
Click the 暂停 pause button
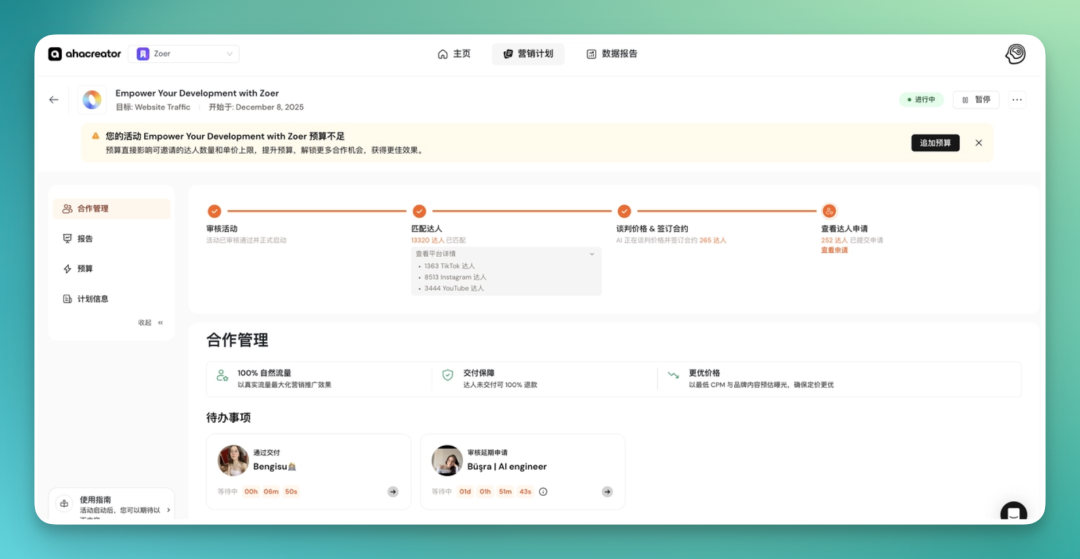coord(976,100)
